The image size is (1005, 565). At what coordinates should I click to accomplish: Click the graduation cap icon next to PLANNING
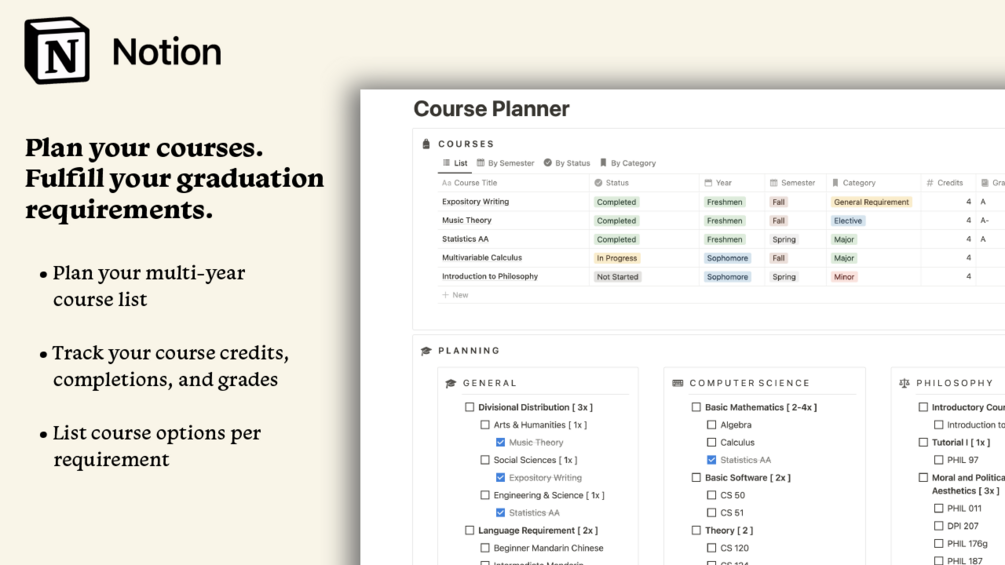(x=426, y=350)
